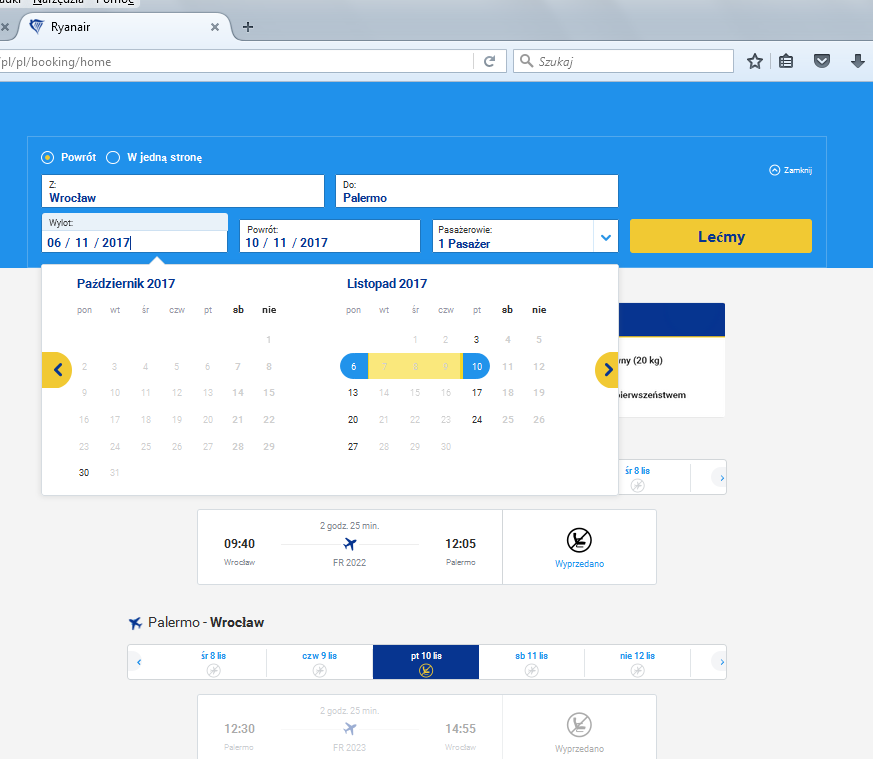Image resolution: width=873 pixels, height=759 pixels.
Task: Pick November 27 in the calendar
Action: [353, 447]
